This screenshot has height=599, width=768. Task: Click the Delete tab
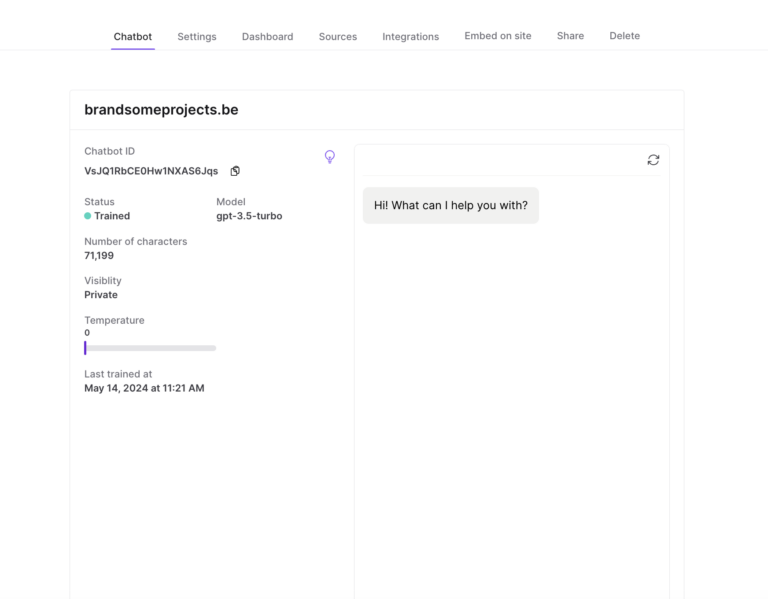(x=625, y=36)
